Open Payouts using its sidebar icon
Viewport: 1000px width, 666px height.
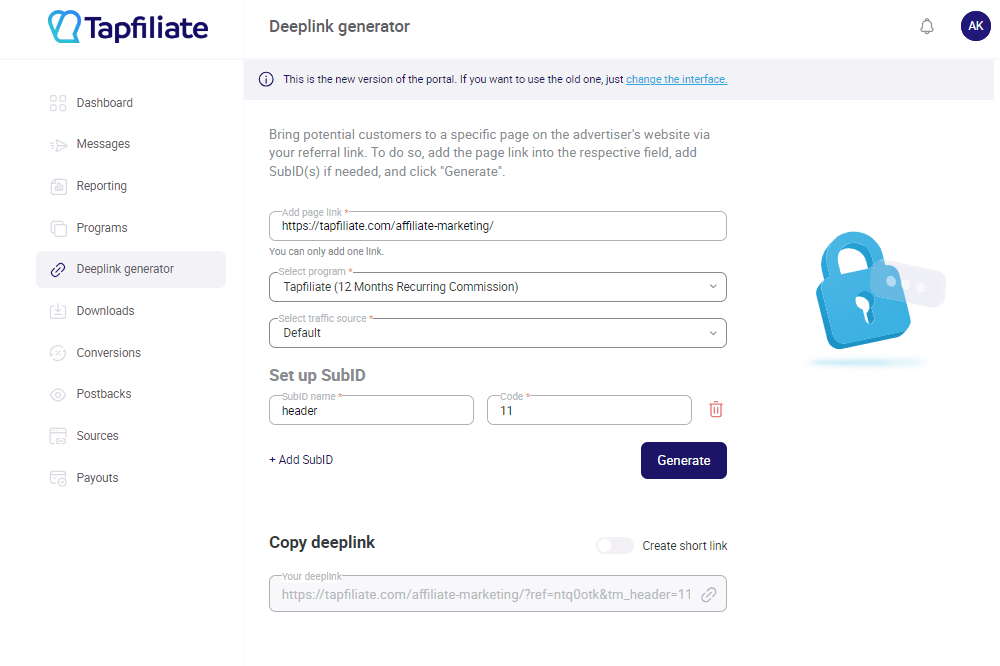point(57,477)
